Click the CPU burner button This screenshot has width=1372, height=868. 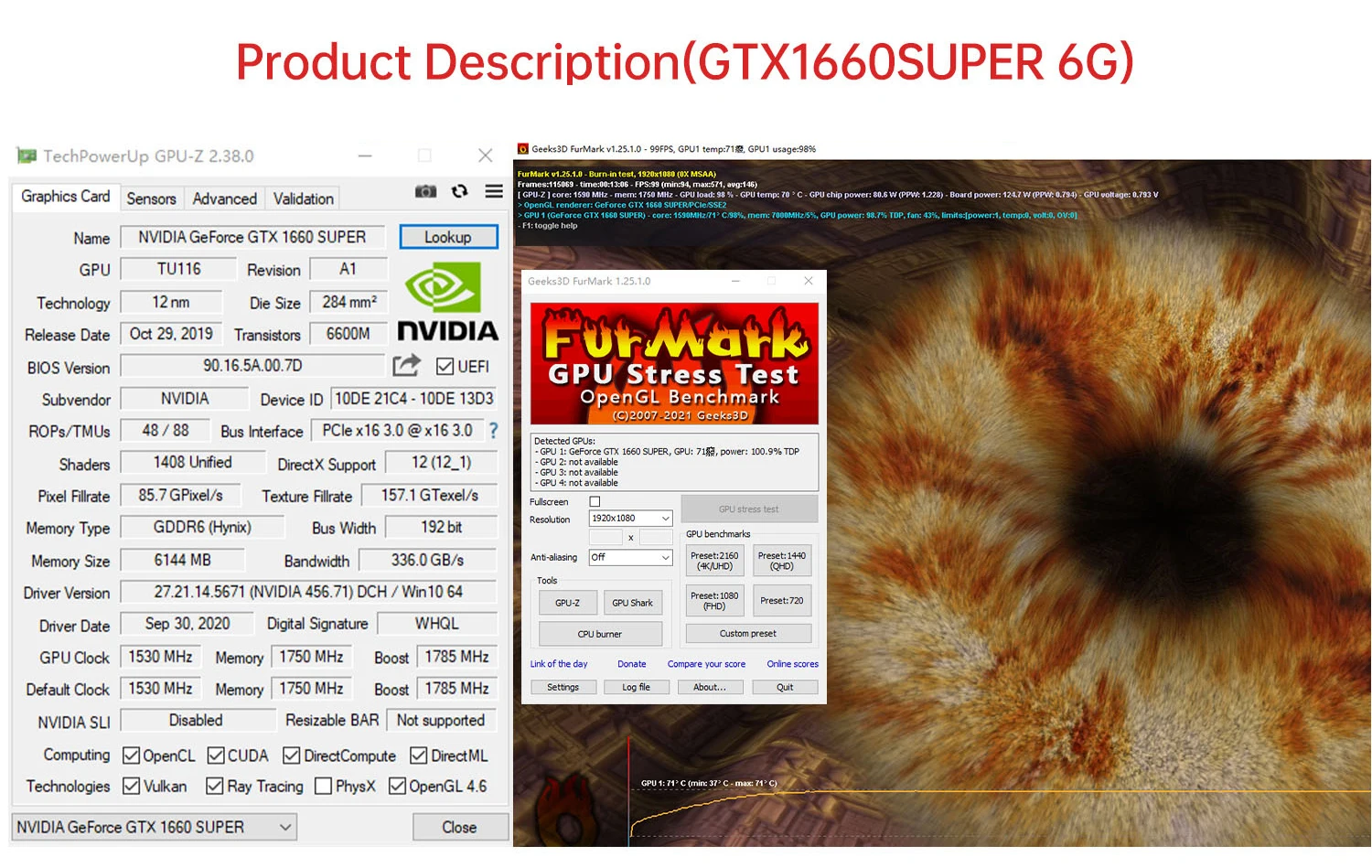point(600,634)
